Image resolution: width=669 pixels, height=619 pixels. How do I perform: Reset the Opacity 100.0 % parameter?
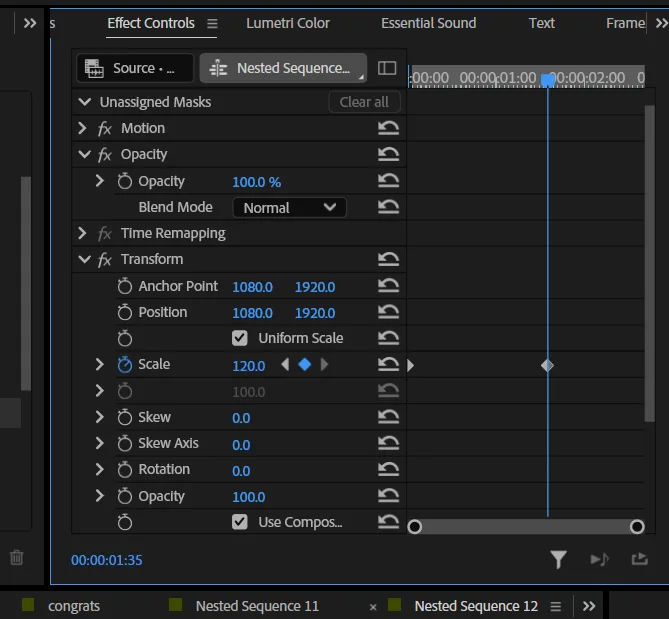[x=388, y=181]
